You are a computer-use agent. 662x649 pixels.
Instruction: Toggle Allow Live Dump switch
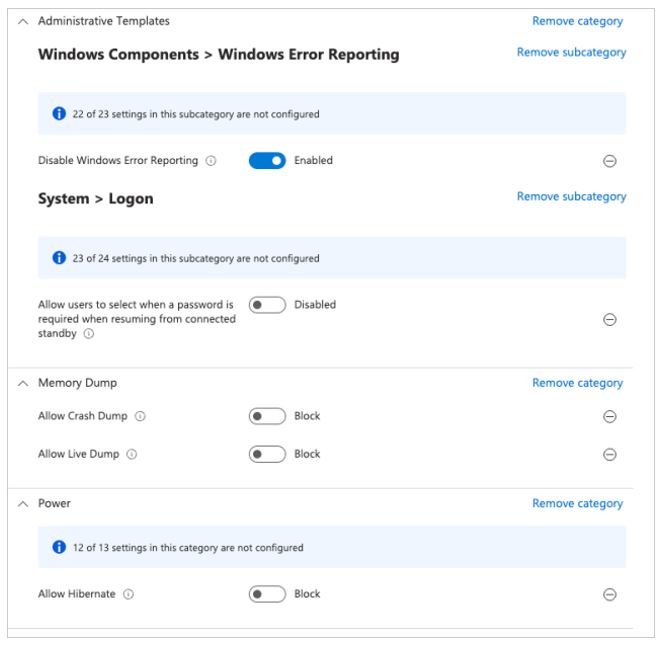tap(267, 454)
